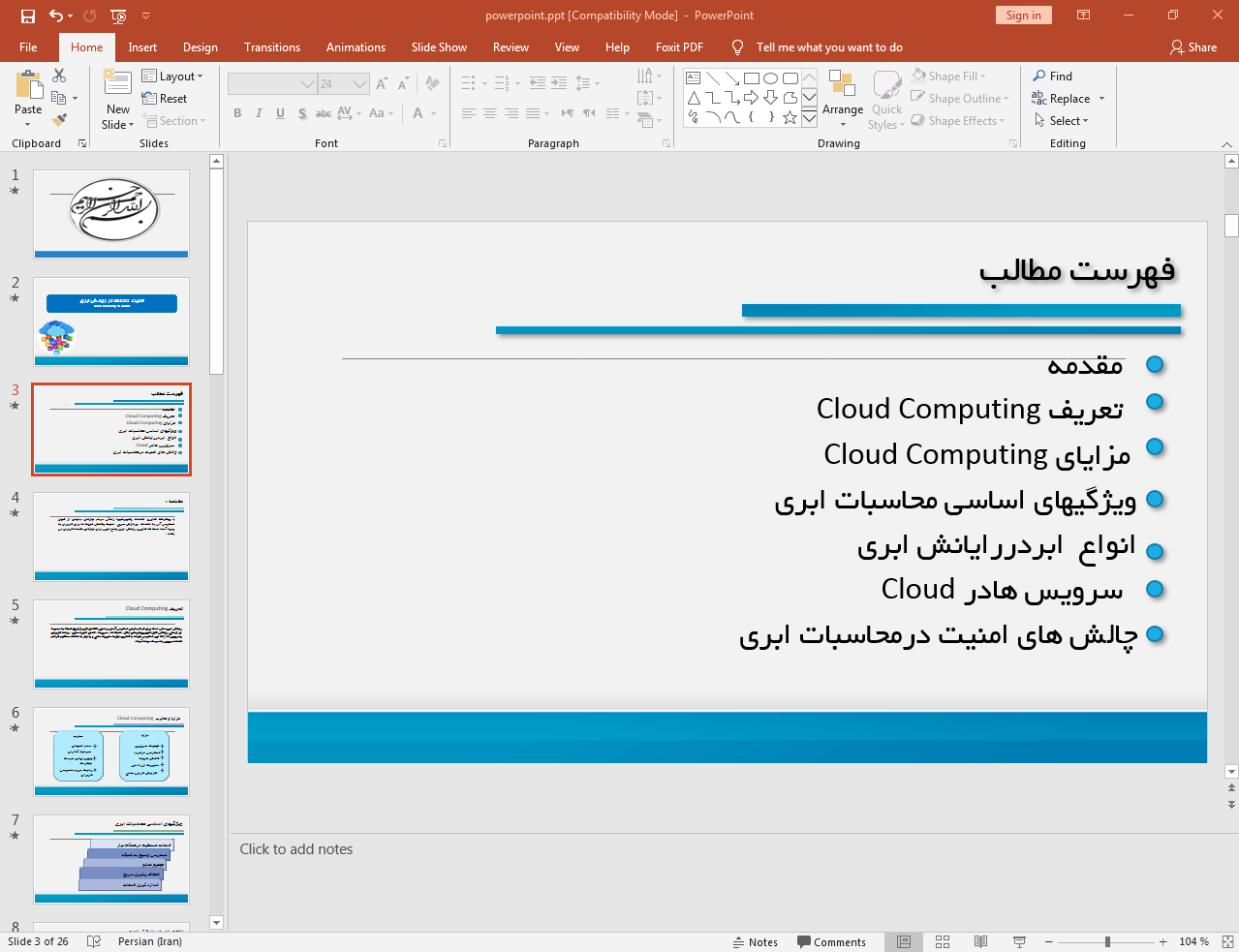Switch to Normal view icon
Viewport: 1239px width, 952px height.
tap(904, 941)
